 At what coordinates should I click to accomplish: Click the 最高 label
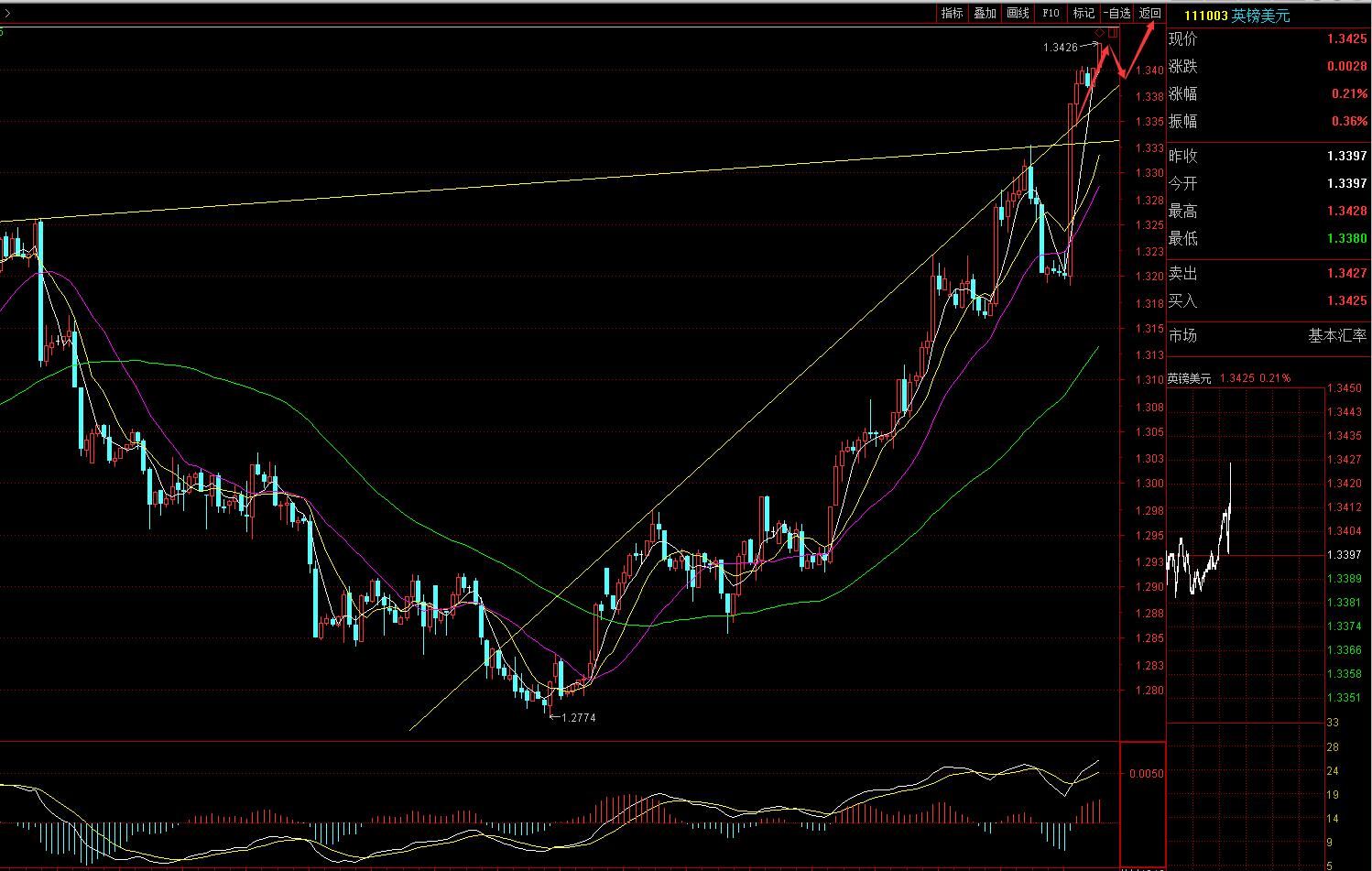pyautogui.click(x=1182, y=212)
